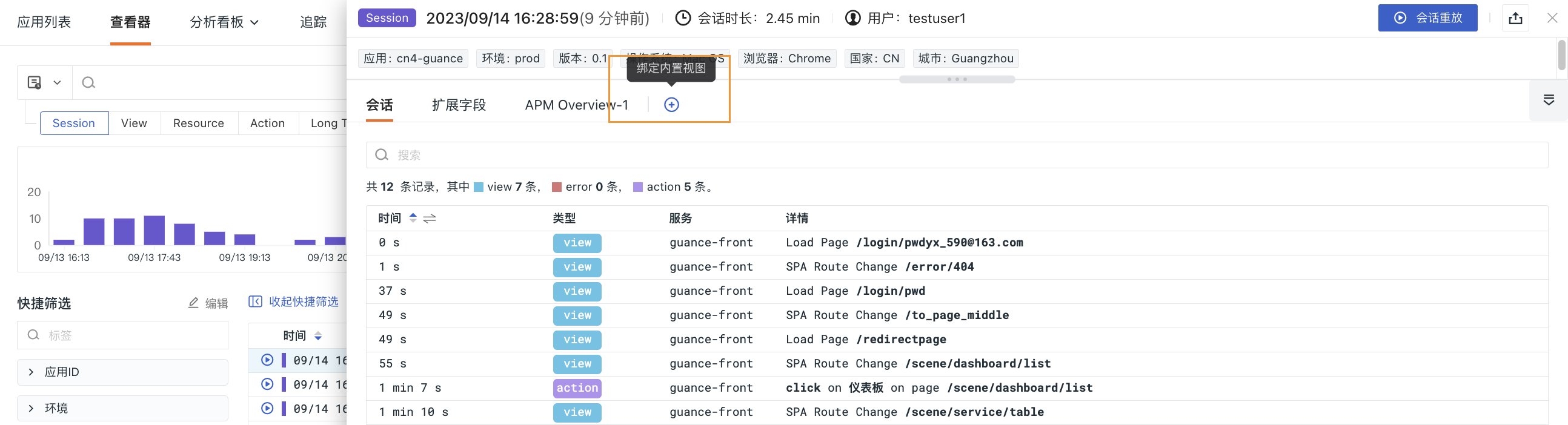Select row Load Page /login/pwd
This screenshot has height=425, width=1568.
[x=956, y=291]
